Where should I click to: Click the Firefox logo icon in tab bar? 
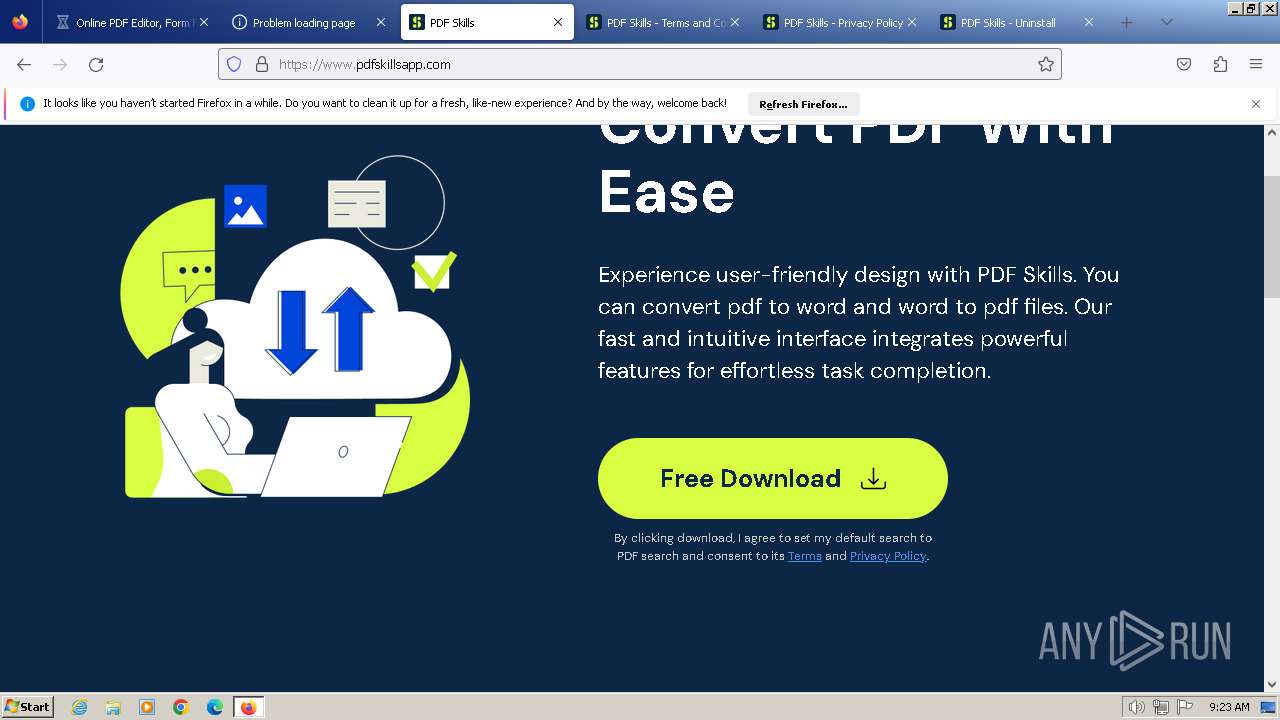point(20,22)
